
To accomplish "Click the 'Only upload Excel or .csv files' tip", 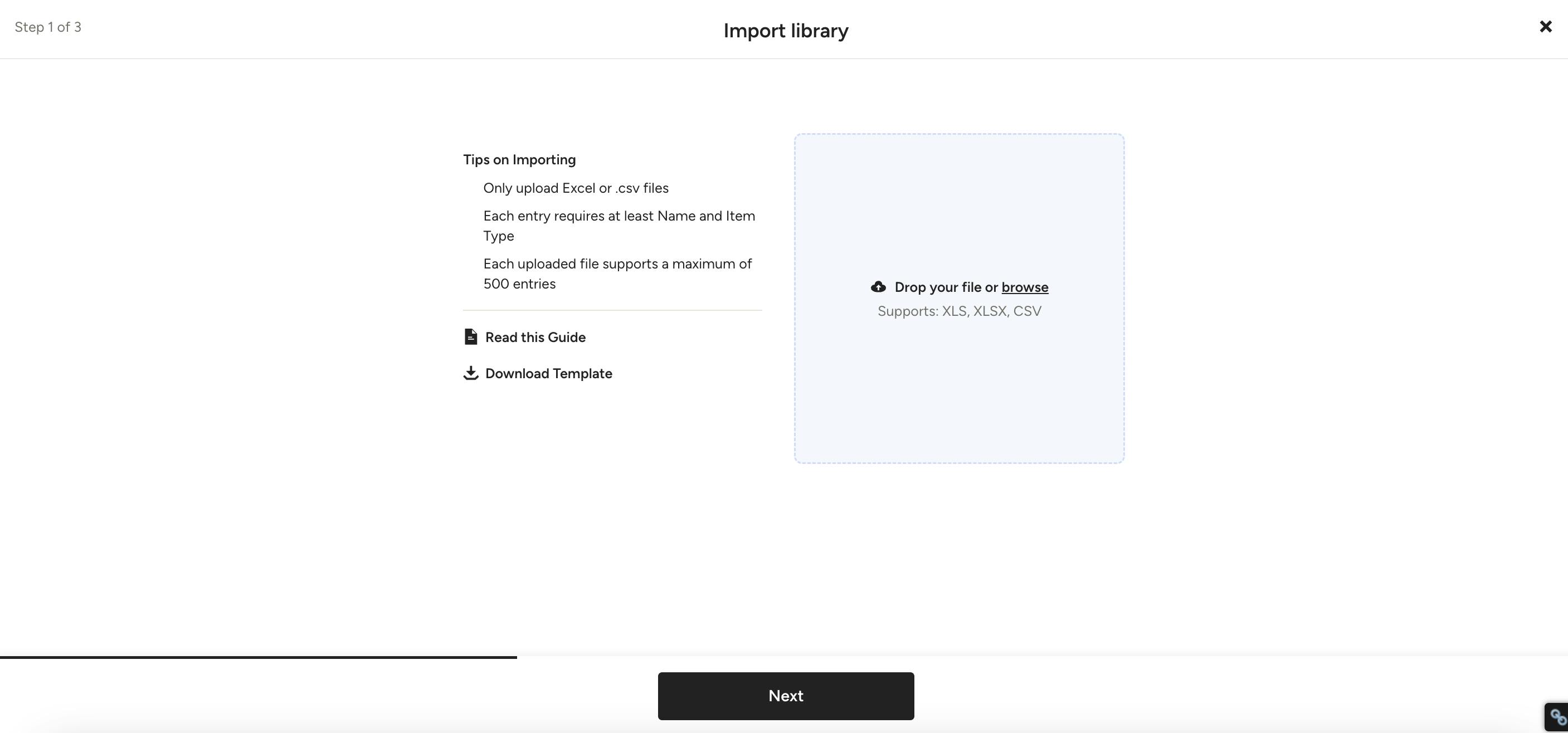I will click(x=575, y=188).
